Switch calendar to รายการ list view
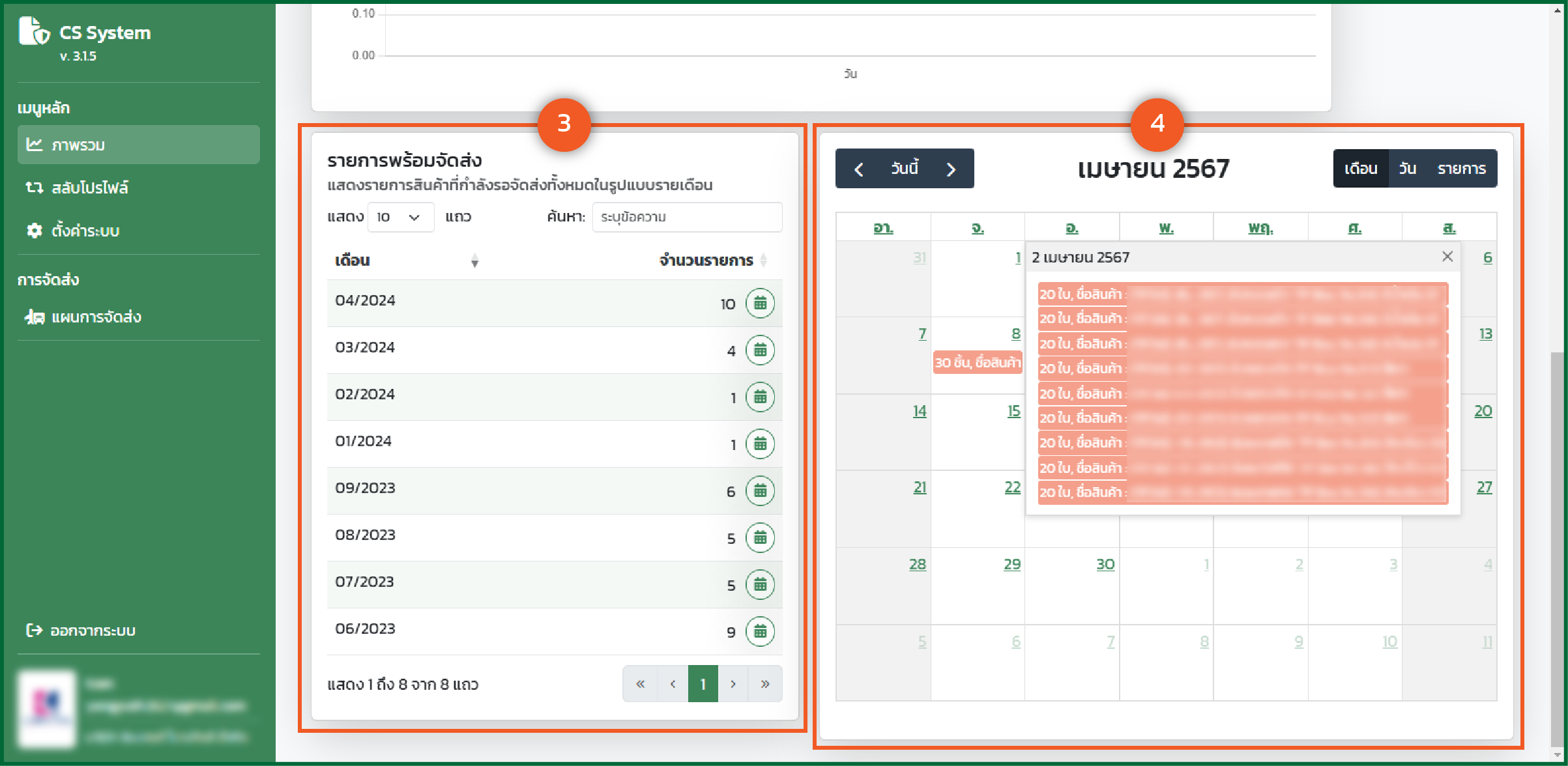Screen dimensions: 1568x766 (x=1461, y=169)
